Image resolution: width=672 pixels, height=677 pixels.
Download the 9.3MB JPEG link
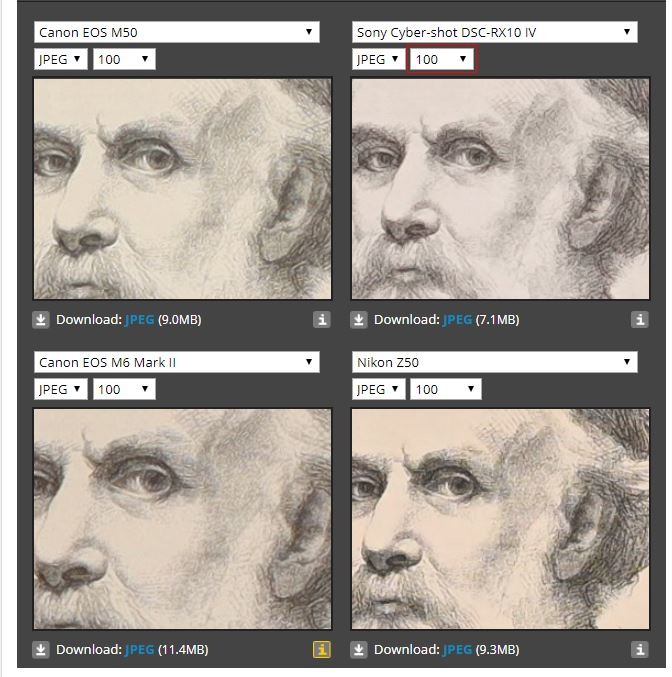(457, 650)
